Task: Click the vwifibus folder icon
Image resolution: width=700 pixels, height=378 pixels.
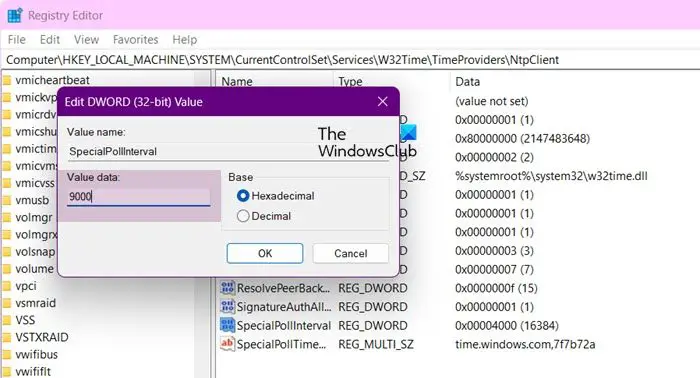Action: [7, 354]
